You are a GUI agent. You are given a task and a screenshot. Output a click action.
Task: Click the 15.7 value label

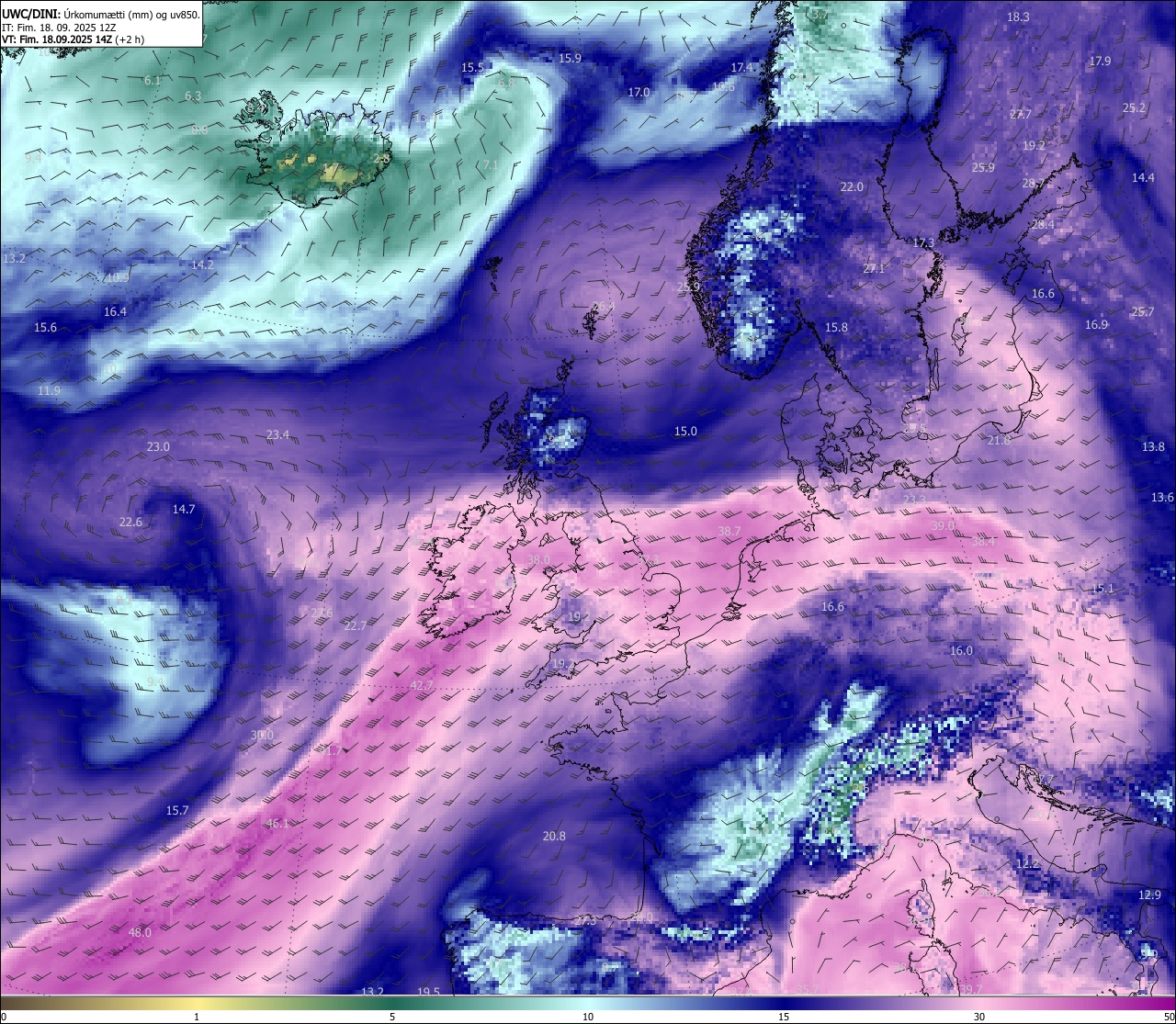[x=177, y=810]
